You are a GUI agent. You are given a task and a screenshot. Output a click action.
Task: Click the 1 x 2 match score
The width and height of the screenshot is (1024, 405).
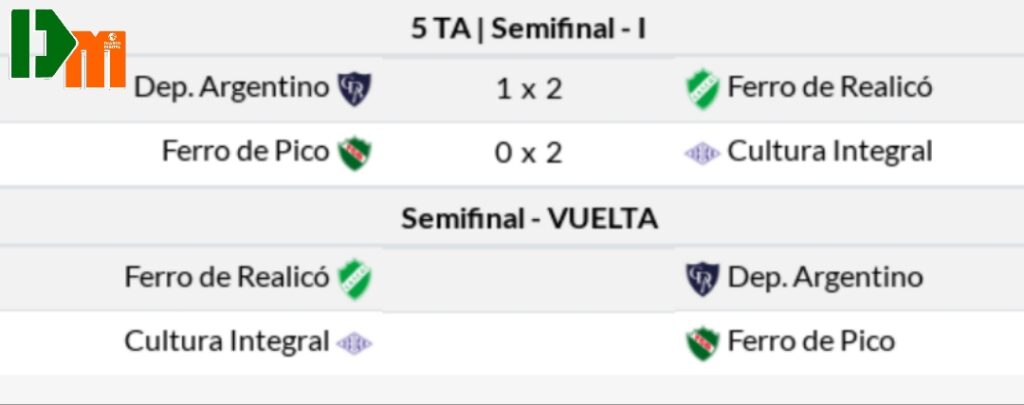tap(529, 89)
